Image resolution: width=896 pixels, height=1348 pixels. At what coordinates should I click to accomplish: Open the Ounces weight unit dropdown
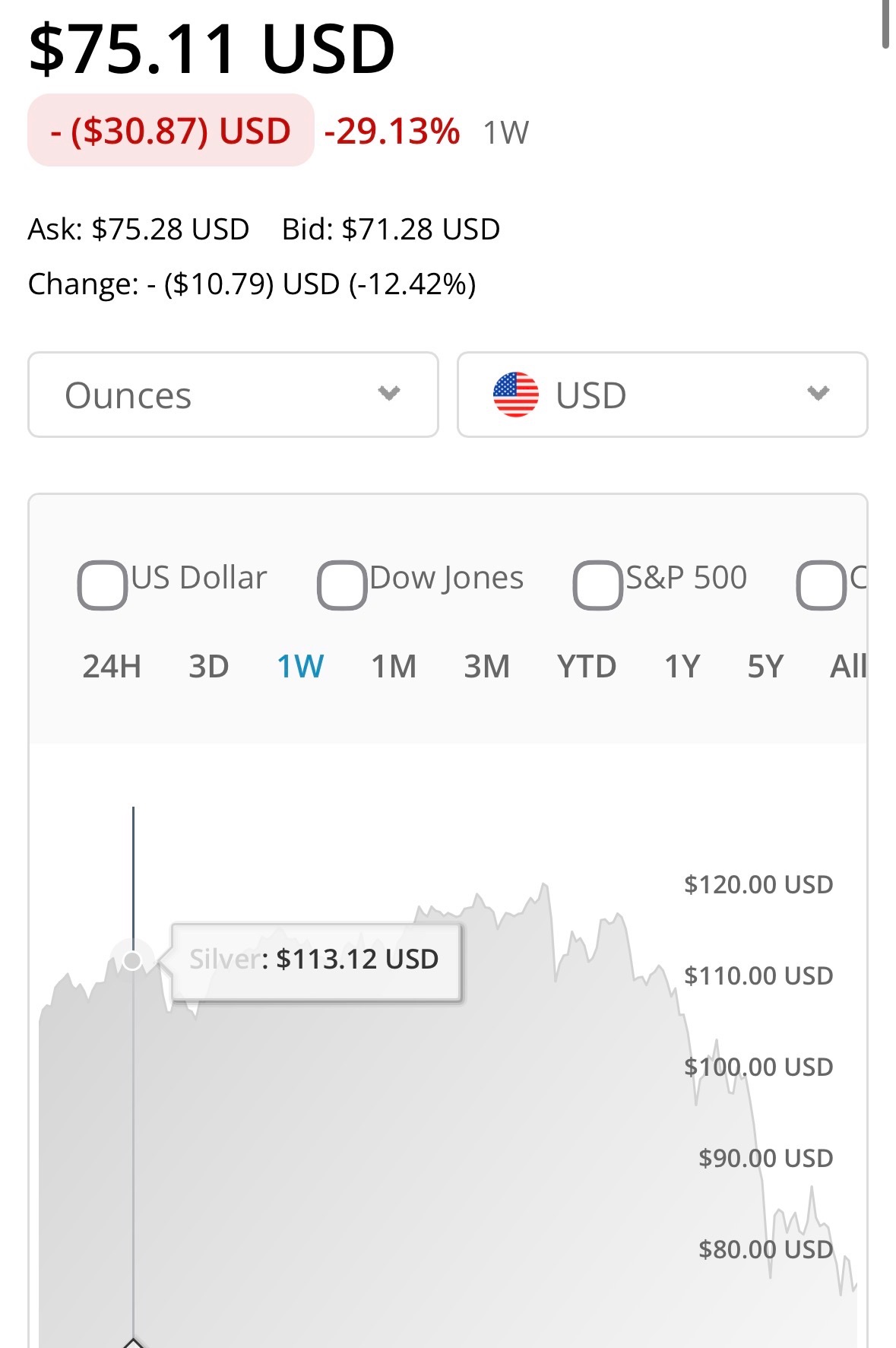[233, 395]
